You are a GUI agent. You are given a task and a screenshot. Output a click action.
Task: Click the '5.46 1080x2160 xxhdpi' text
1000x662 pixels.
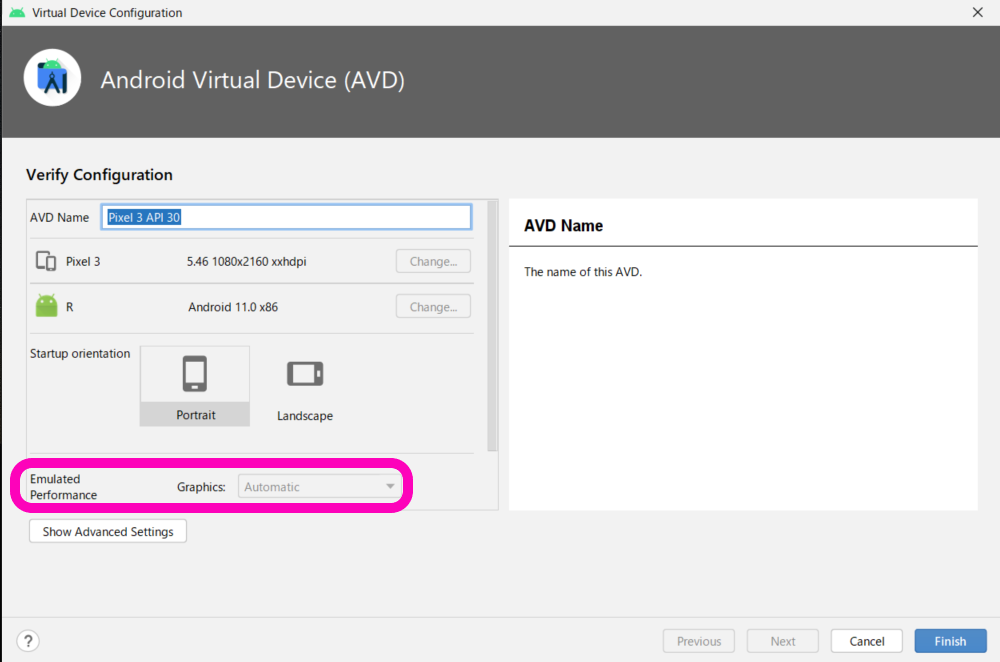click(246, 261)
